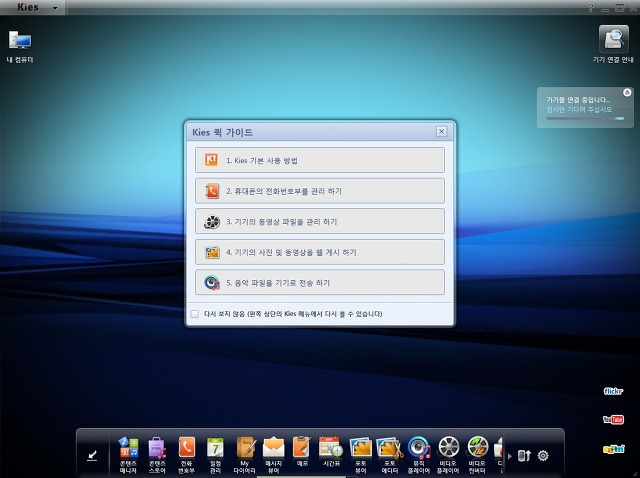640x478 pixels.
Task: Click the device connecting progress bar
Action: (585, 118)
